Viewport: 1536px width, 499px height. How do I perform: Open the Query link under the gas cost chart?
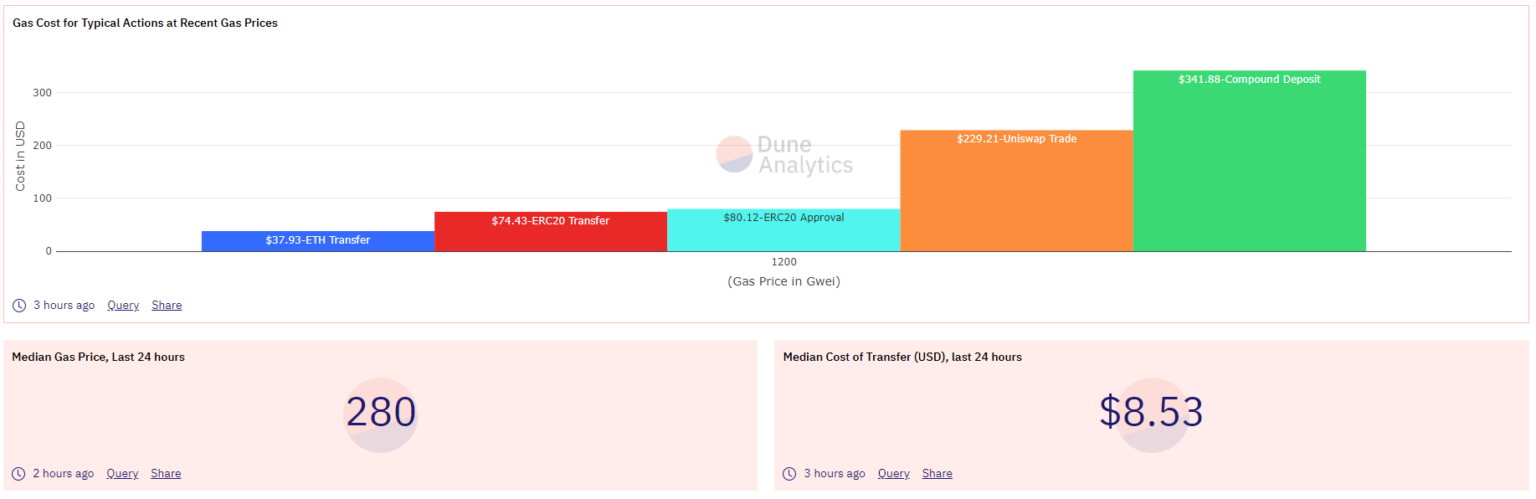tap(123, 305)
